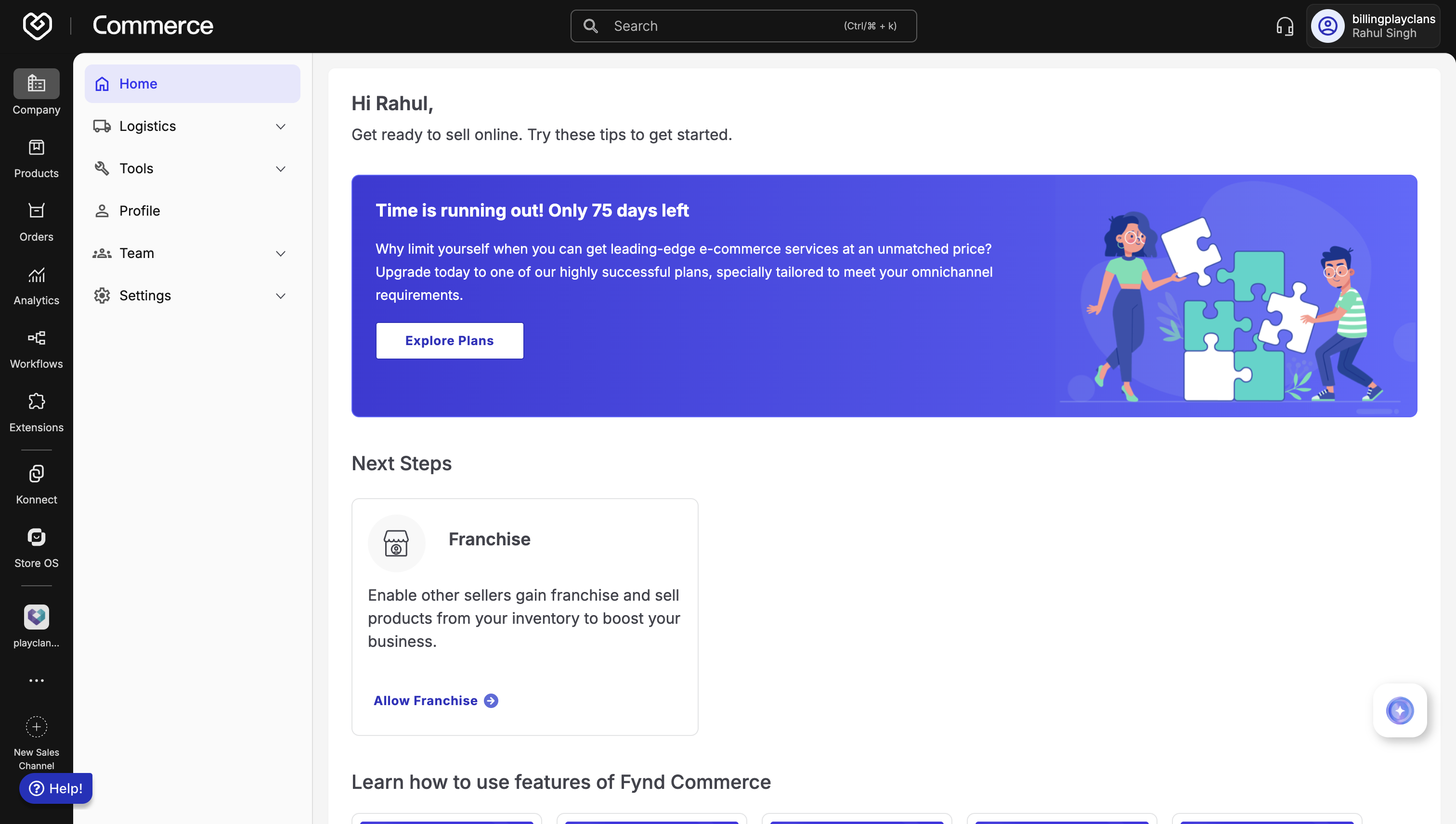Open the Store OS icon

point(36,538)
